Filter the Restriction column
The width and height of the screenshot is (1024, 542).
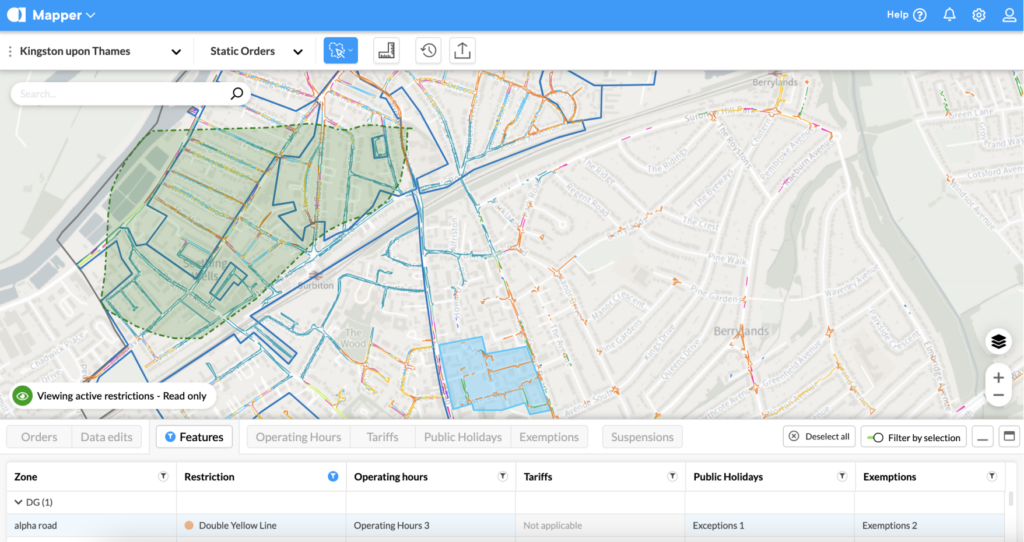(x=333, y=477)
